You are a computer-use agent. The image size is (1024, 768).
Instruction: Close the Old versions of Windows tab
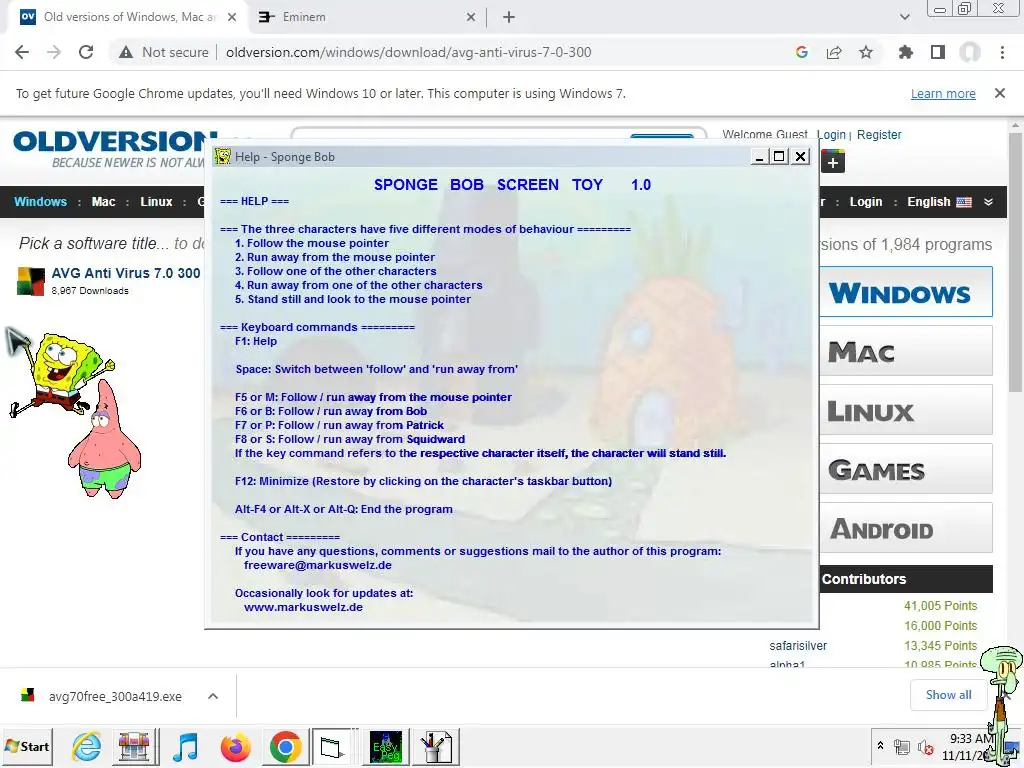pos(231,17)
